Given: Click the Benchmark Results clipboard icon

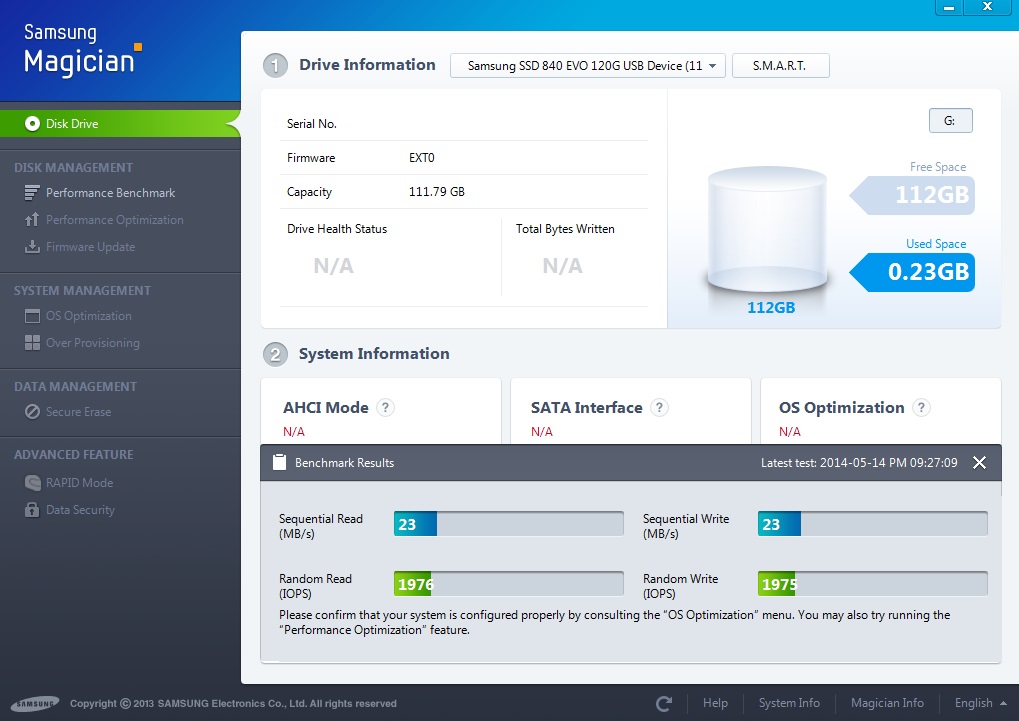Looking at the screenshot, I should coord(279,462).
